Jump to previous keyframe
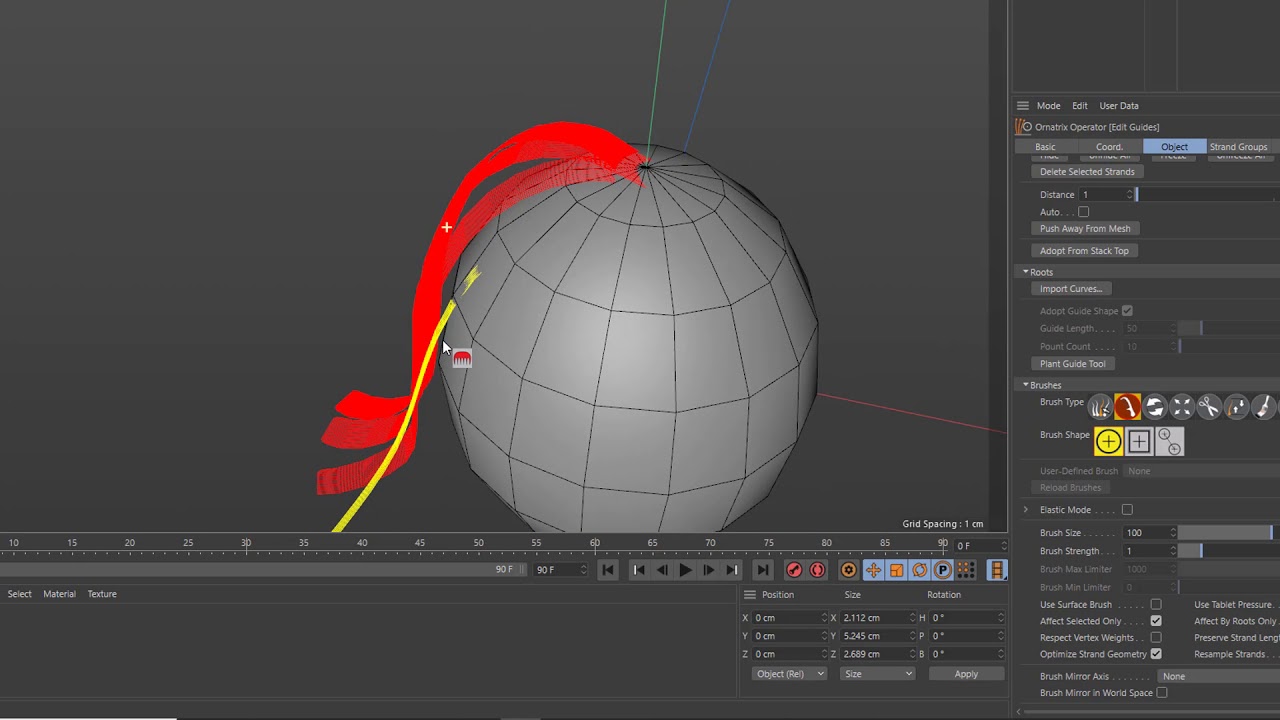This screenshot has height=720, width=1280. (639, 570)
